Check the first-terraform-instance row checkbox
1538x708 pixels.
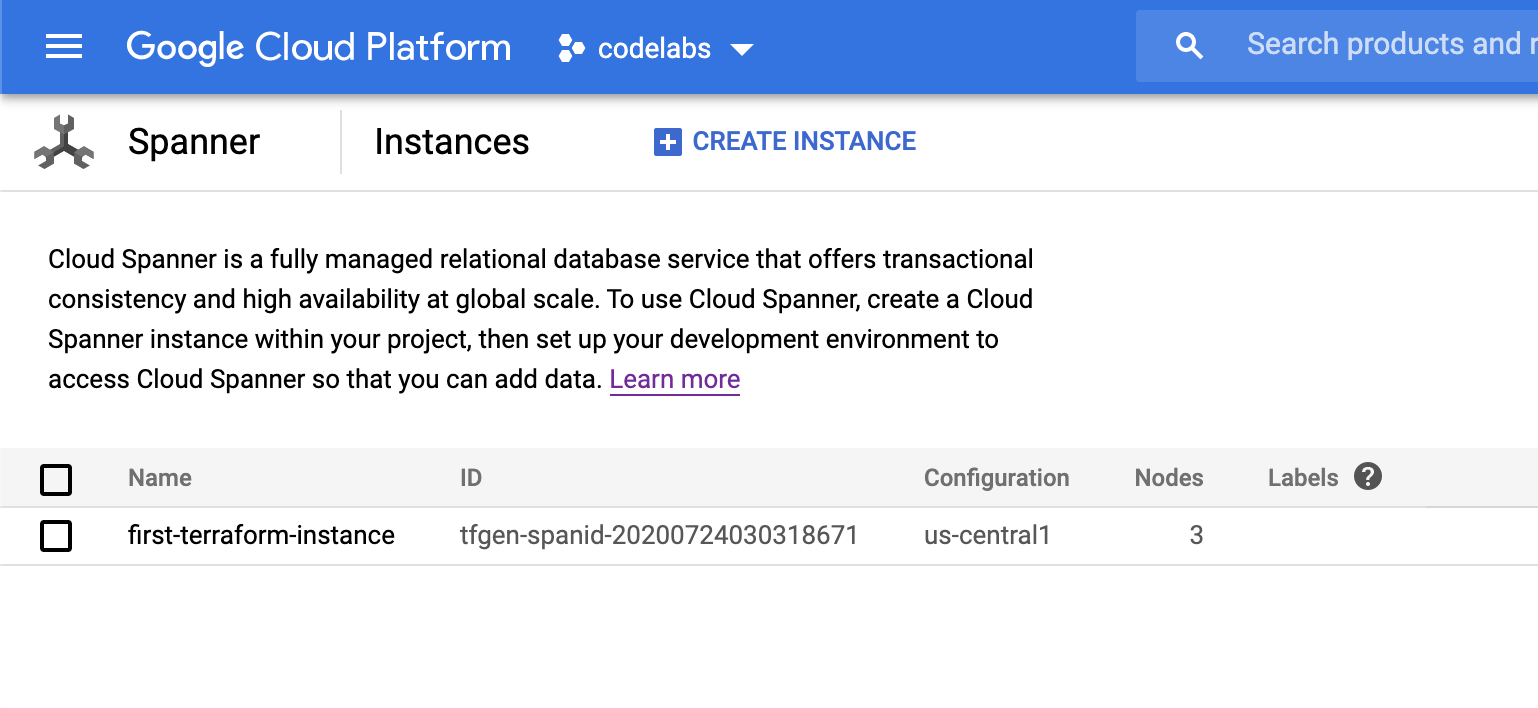[x=56, y=536]
